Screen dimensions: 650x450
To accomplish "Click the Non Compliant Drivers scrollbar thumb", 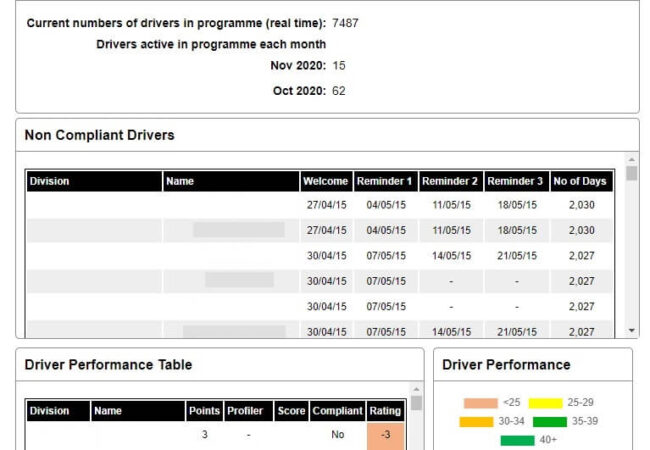I will click(631, 173).
